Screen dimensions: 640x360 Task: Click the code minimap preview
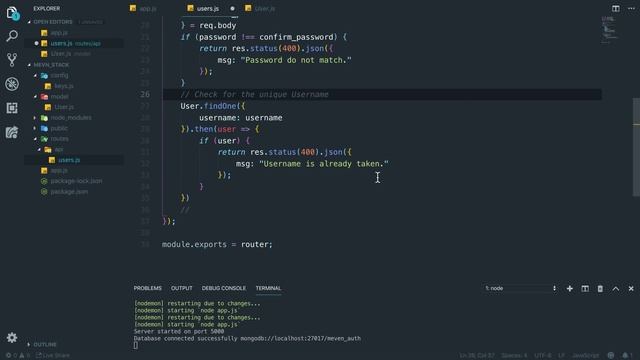[610, 30]
